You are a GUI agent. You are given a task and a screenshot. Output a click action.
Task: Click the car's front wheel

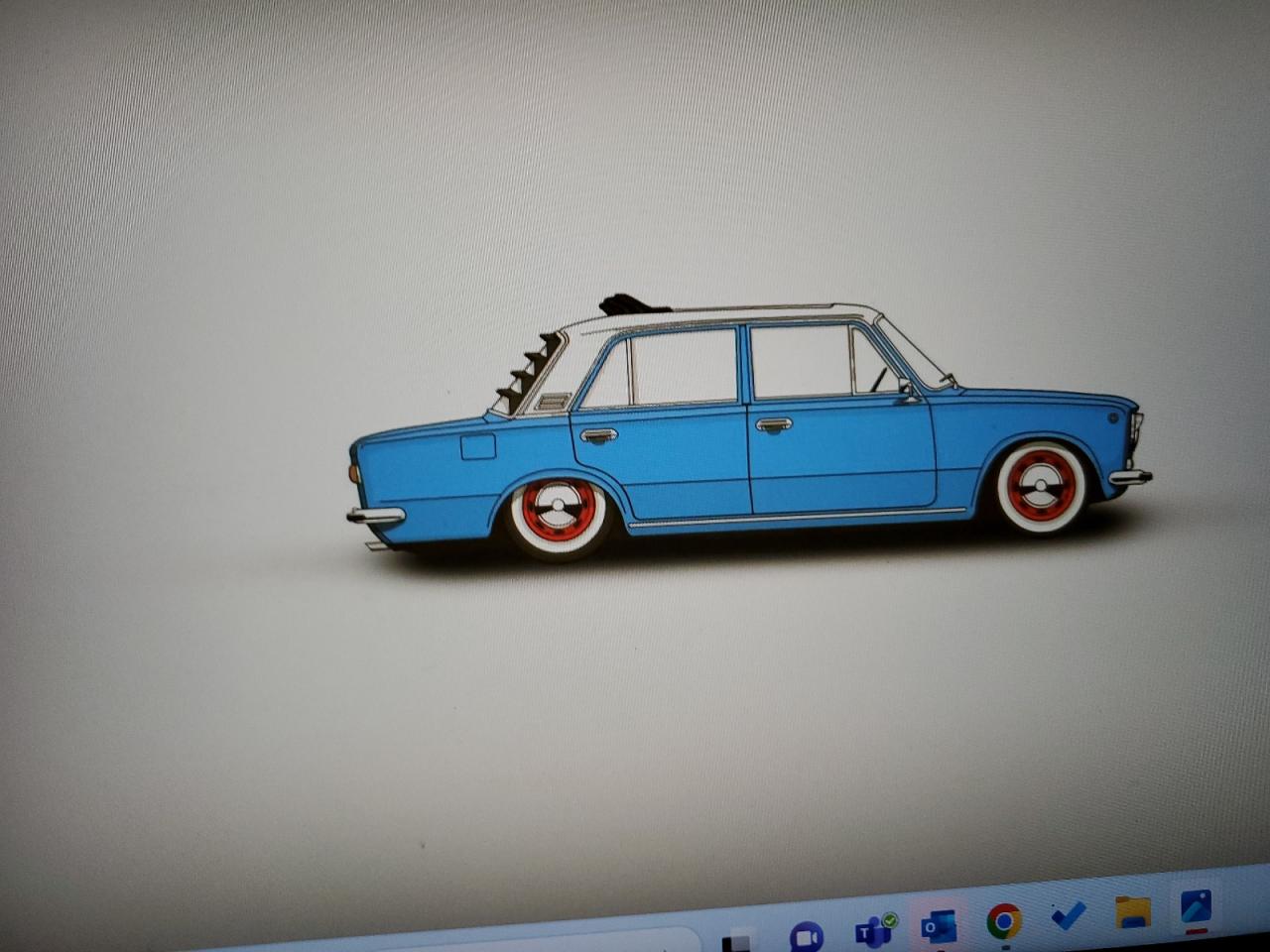click(1040, 488)
